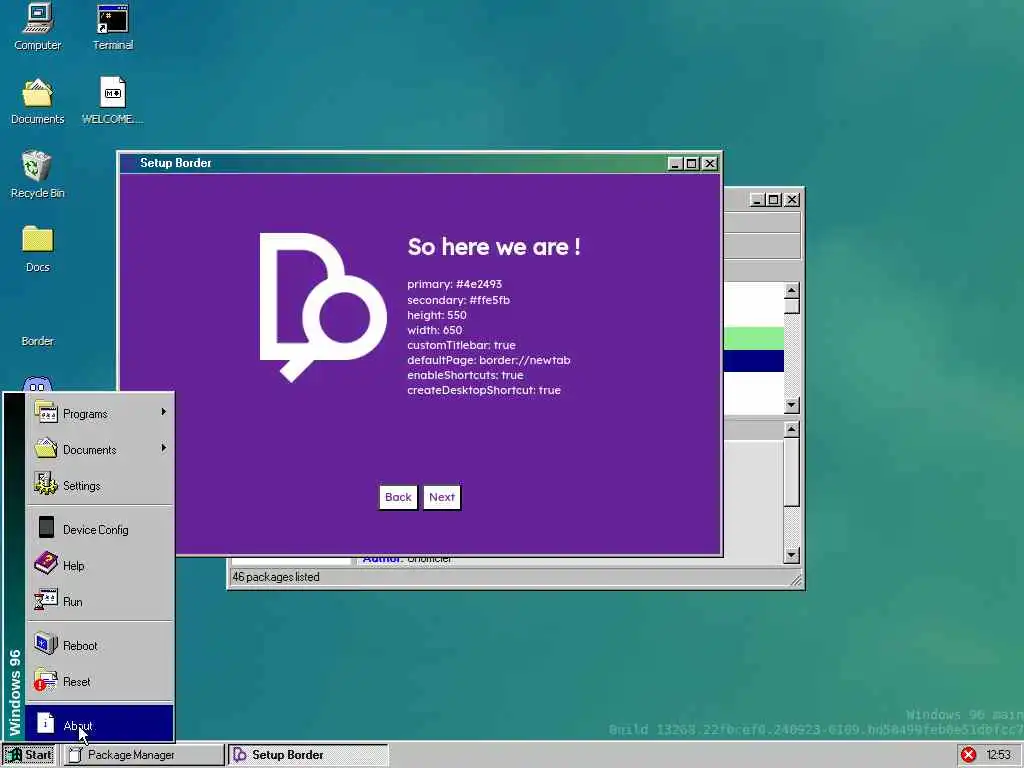Click Package Manager upper list scroll-down arrow
1024x768 pixels.
[792, 406]
